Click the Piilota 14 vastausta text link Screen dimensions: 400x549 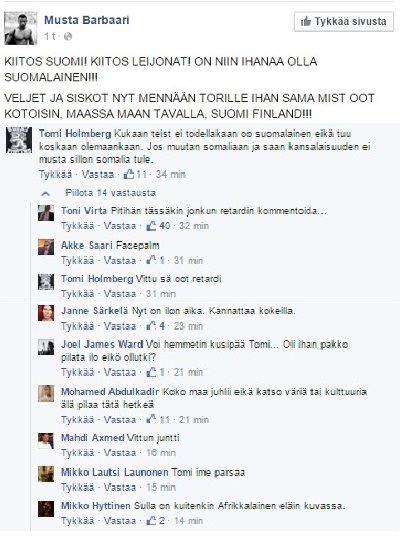pyautogui.click(x=111, y=193)
